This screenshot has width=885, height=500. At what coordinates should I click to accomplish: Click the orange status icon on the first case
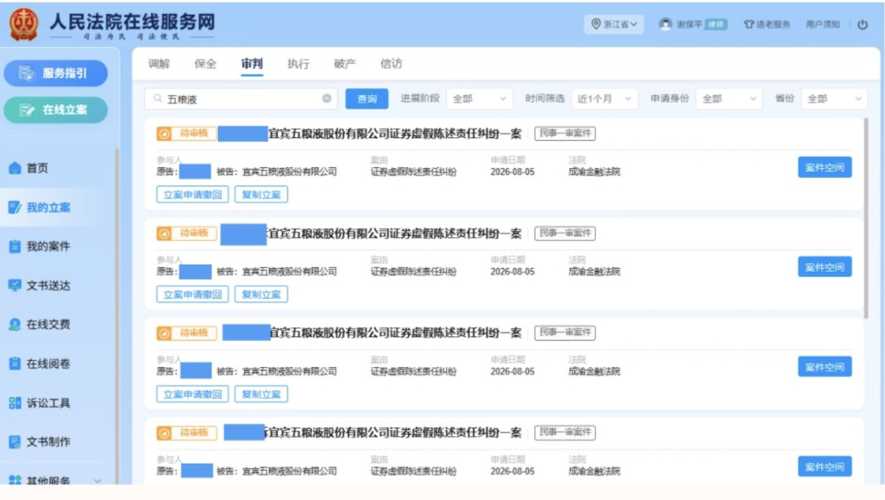click(x=164, y=134)
